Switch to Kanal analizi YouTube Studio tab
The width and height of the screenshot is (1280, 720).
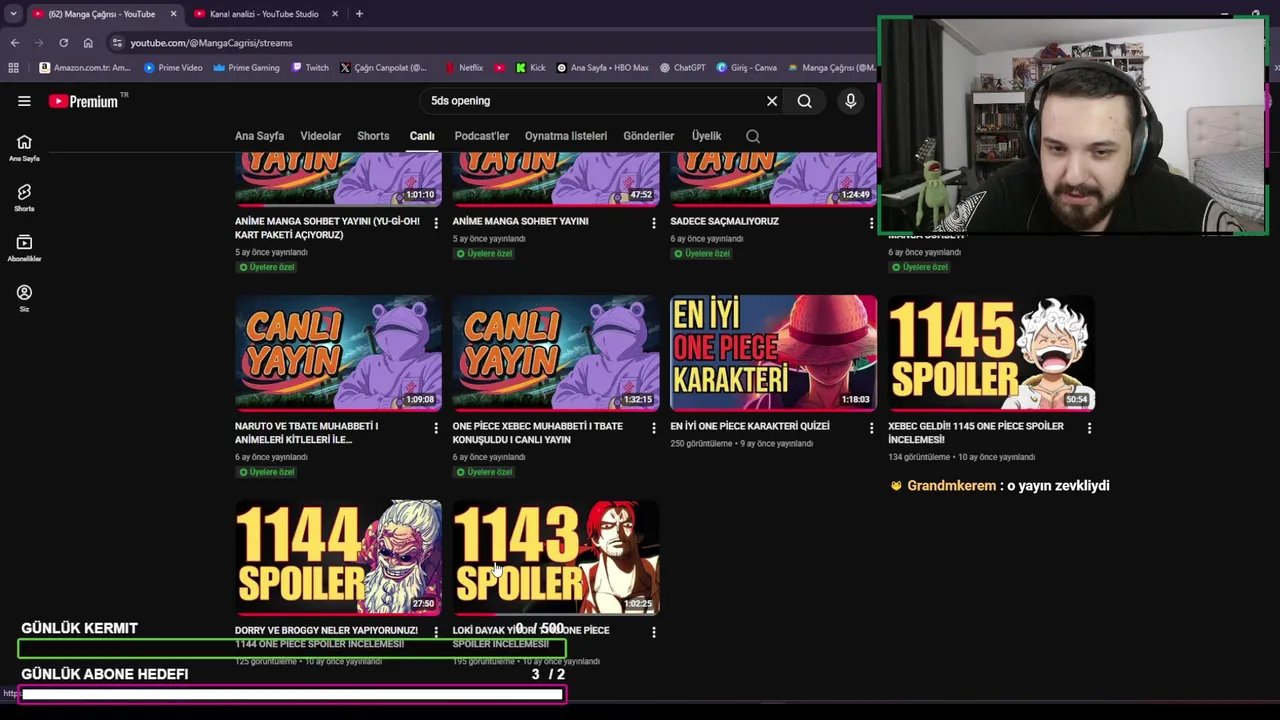(x=264, y=14)
